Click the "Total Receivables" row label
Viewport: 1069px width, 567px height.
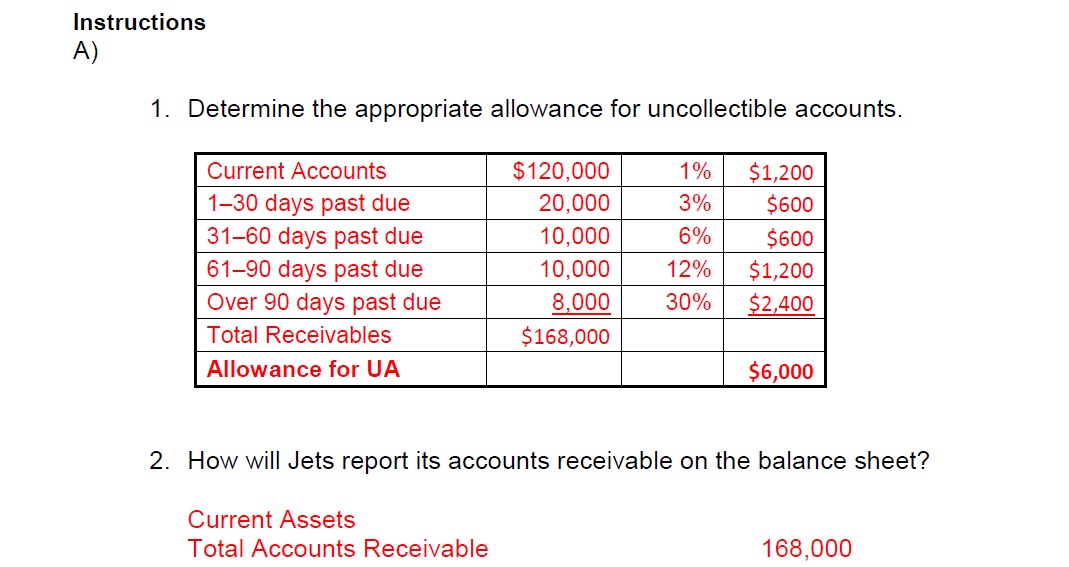(x=299, y=335)
